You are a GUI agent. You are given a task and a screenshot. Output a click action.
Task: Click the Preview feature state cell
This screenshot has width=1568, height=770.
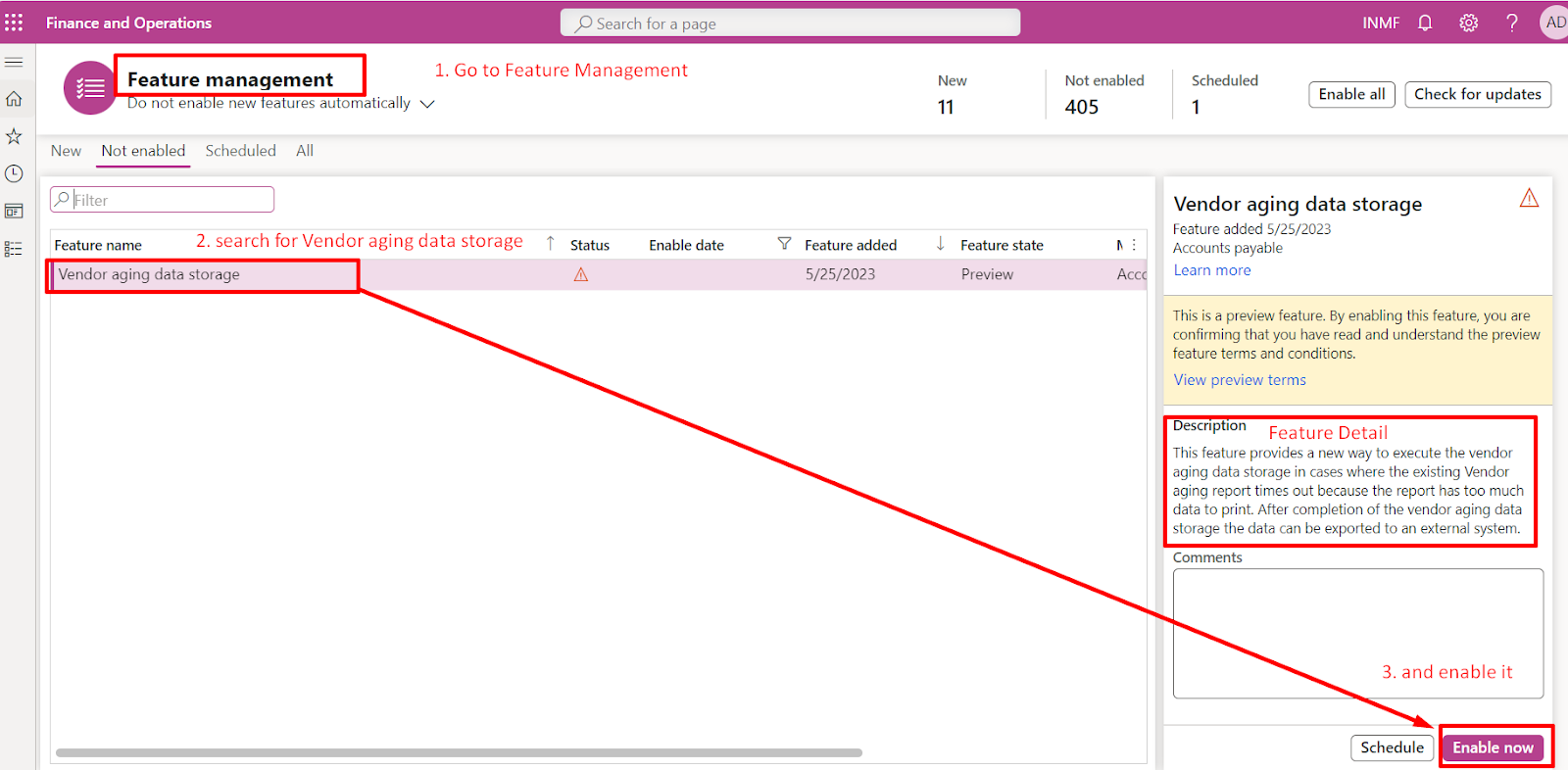click(x=987, y=274)
